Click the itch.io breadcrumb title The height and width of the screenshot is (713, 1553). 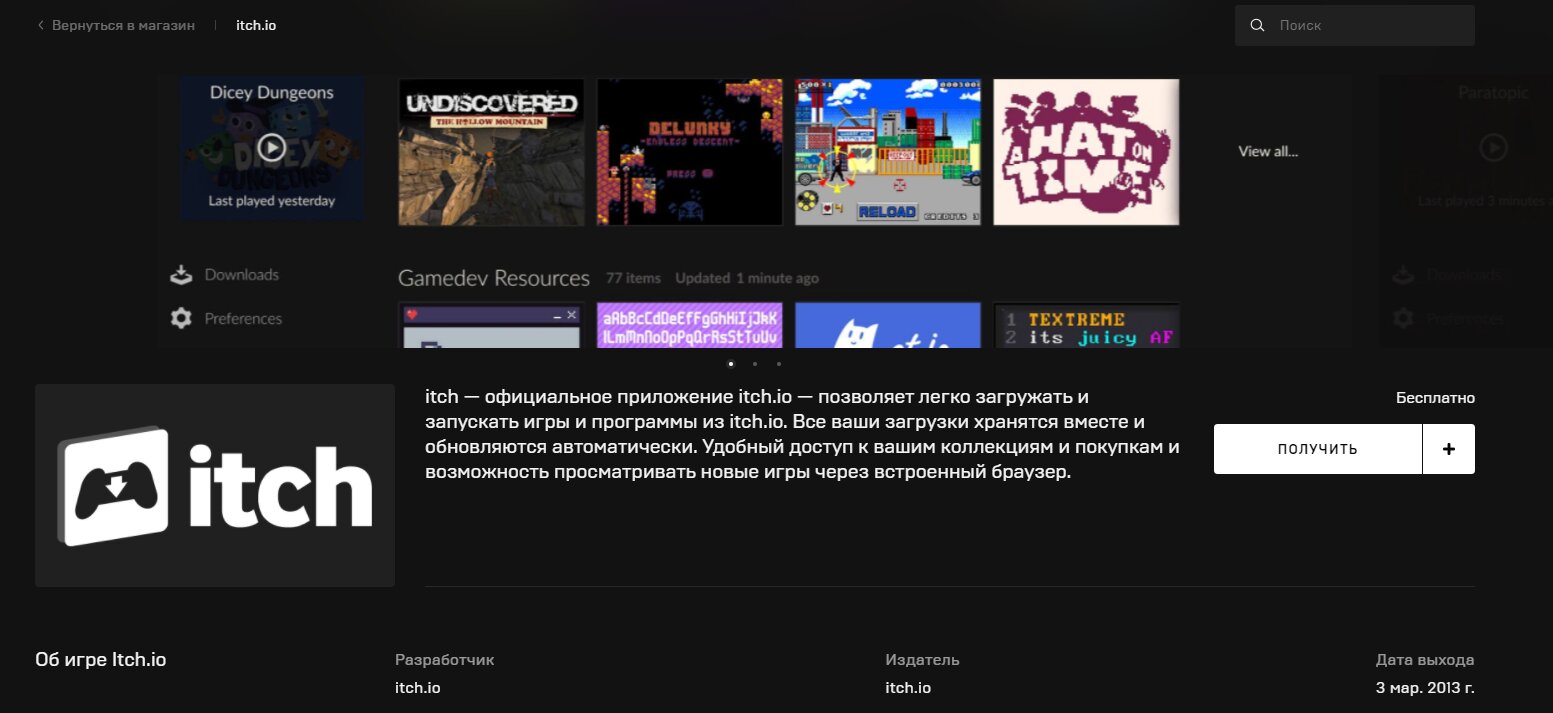coord(256,25)
